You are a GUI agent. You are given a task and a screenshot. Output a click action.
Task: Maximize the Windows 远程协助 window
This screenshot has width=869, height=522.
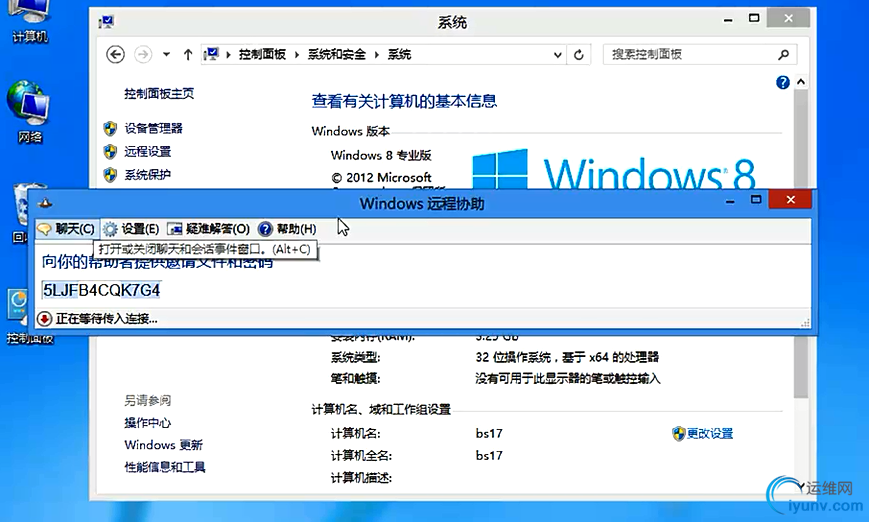pyautogui.click(x=756, y=199)
